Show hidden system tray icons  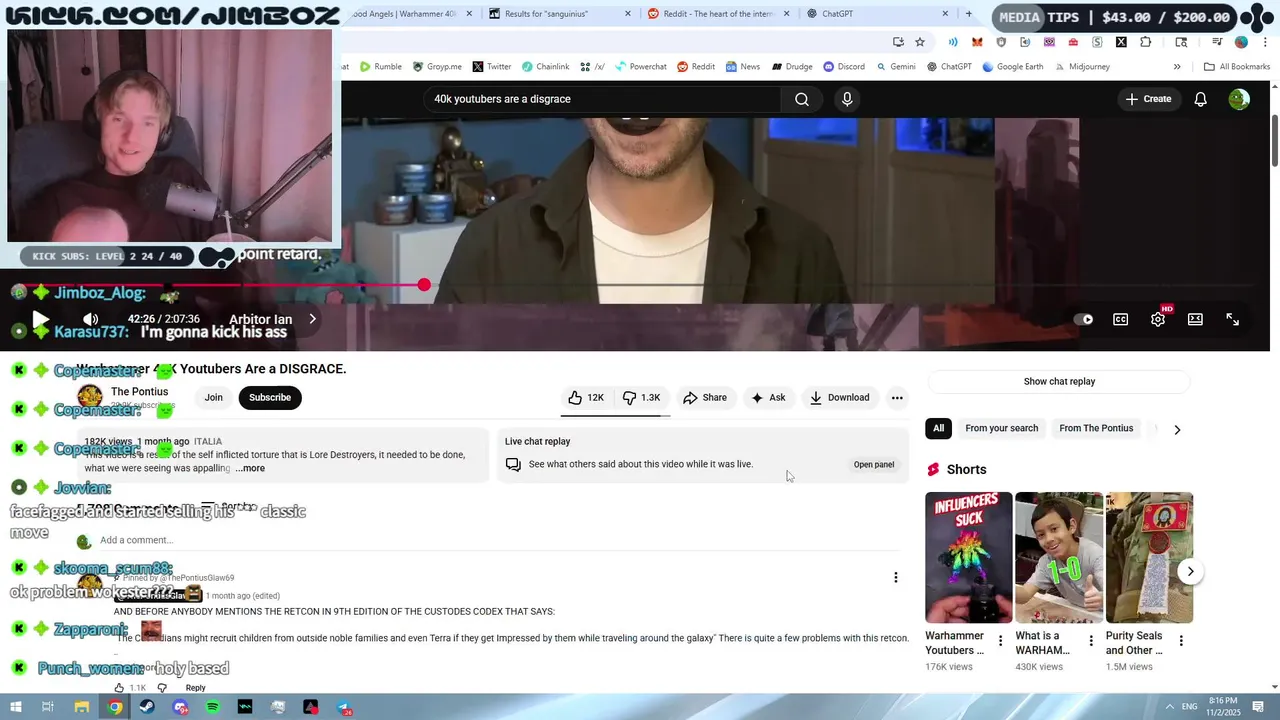(x=1170, y=706)
